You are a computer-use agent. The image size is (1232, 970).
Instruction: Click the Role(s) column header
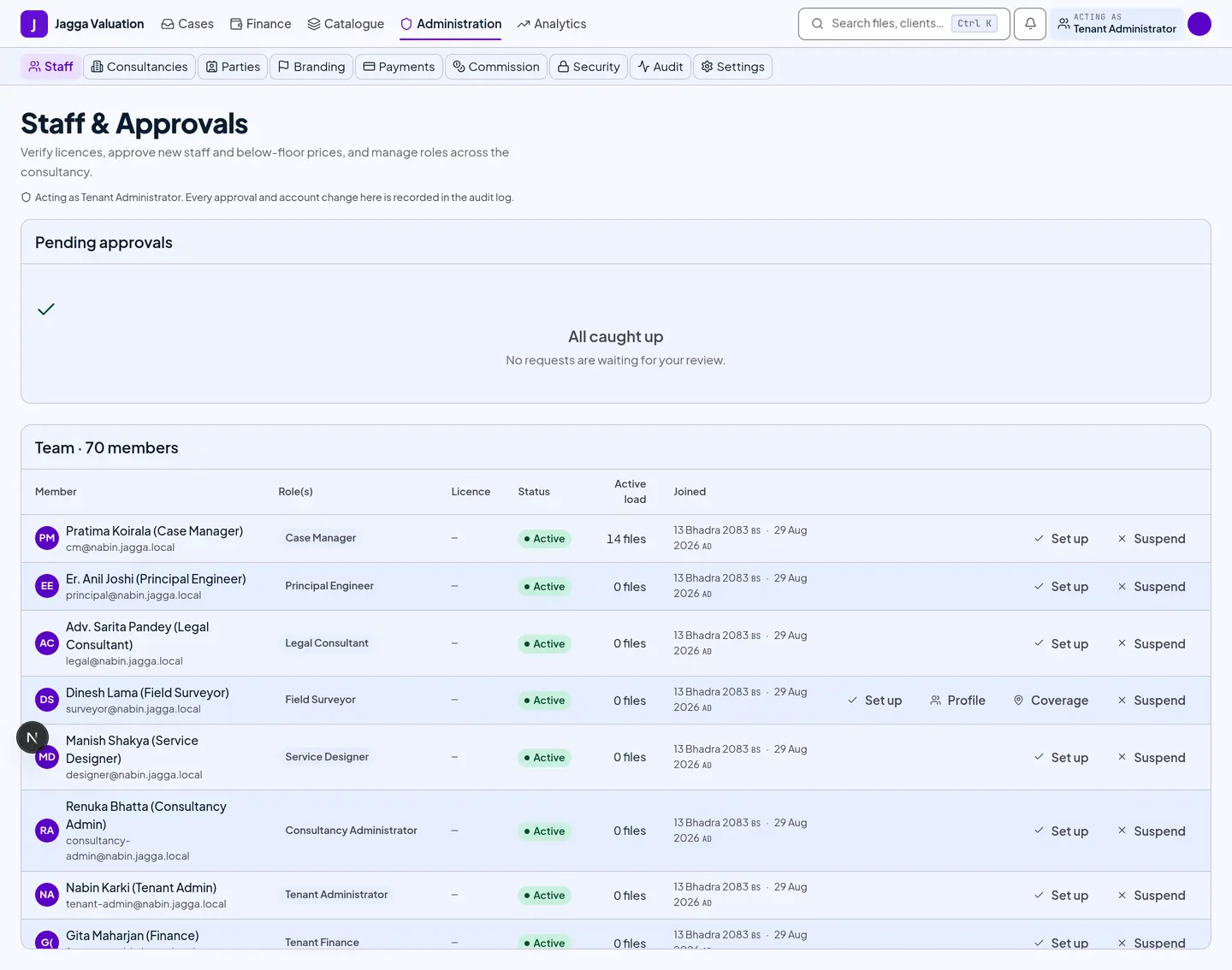point(295,492)
